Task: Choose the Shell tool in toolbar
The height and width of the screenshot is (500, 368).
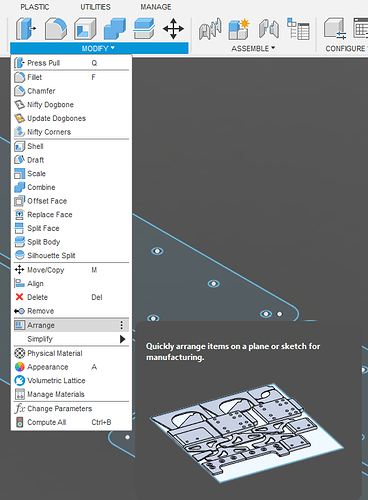Action: click(85, 29)
